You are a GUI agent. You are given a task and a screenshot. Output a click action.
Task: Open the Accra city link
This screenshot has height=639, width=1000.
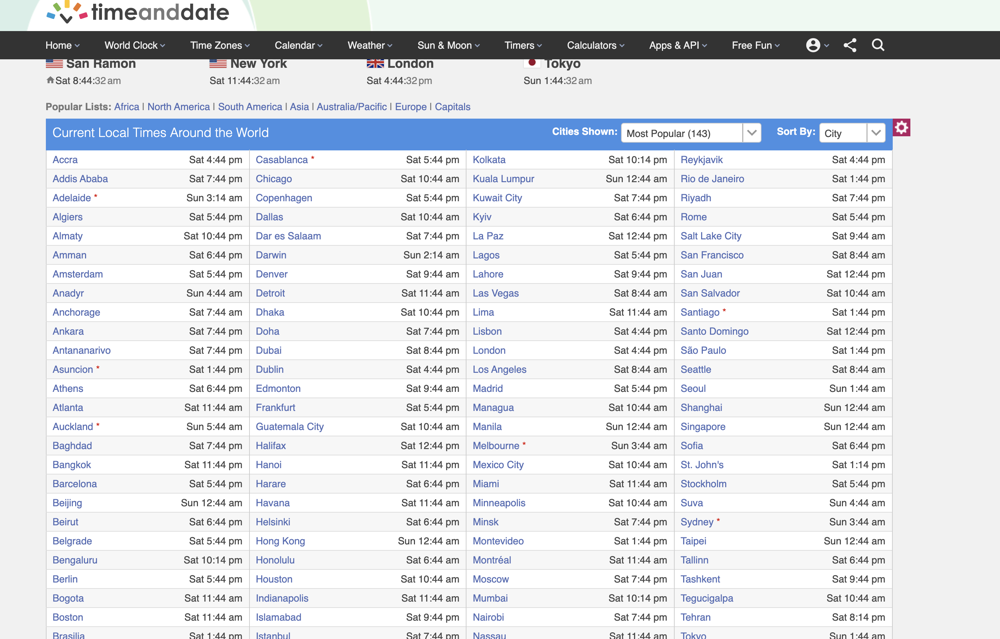(65, 159)
